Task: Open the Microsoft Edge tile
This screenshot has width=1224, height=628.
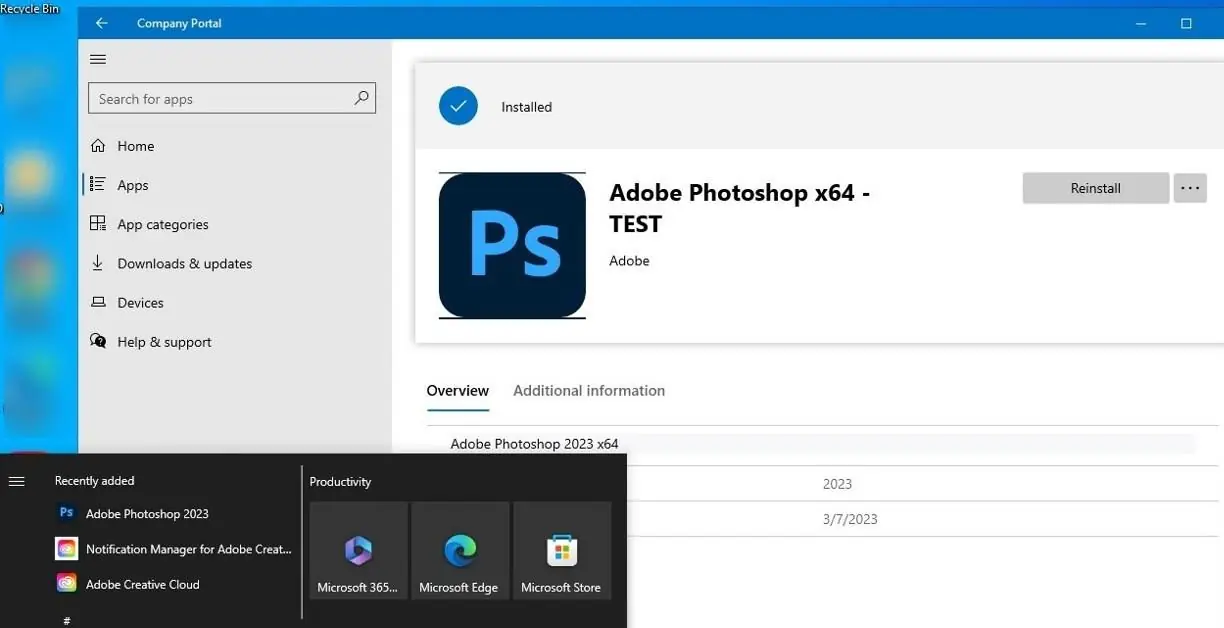Action: [x=460, y=550]
